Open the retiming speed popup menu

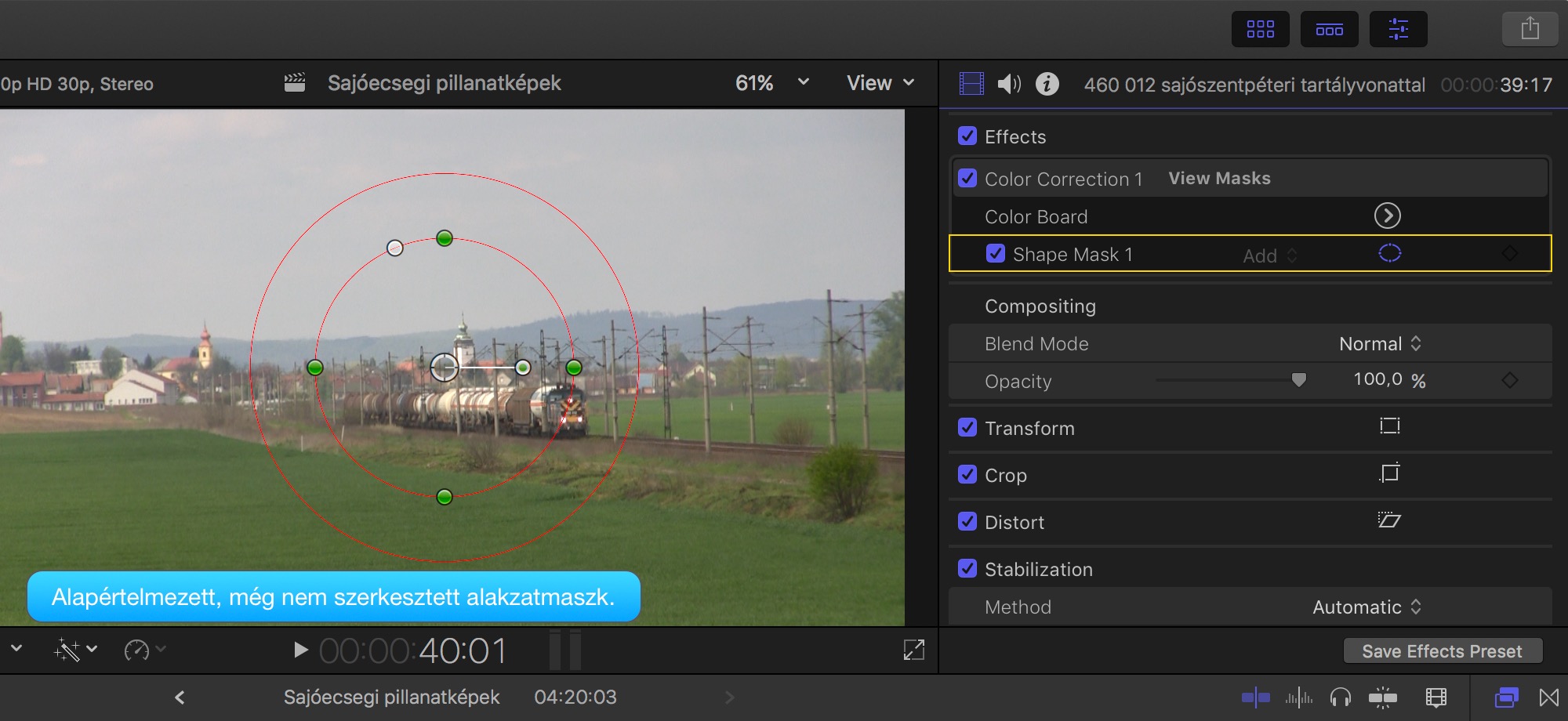145,650
